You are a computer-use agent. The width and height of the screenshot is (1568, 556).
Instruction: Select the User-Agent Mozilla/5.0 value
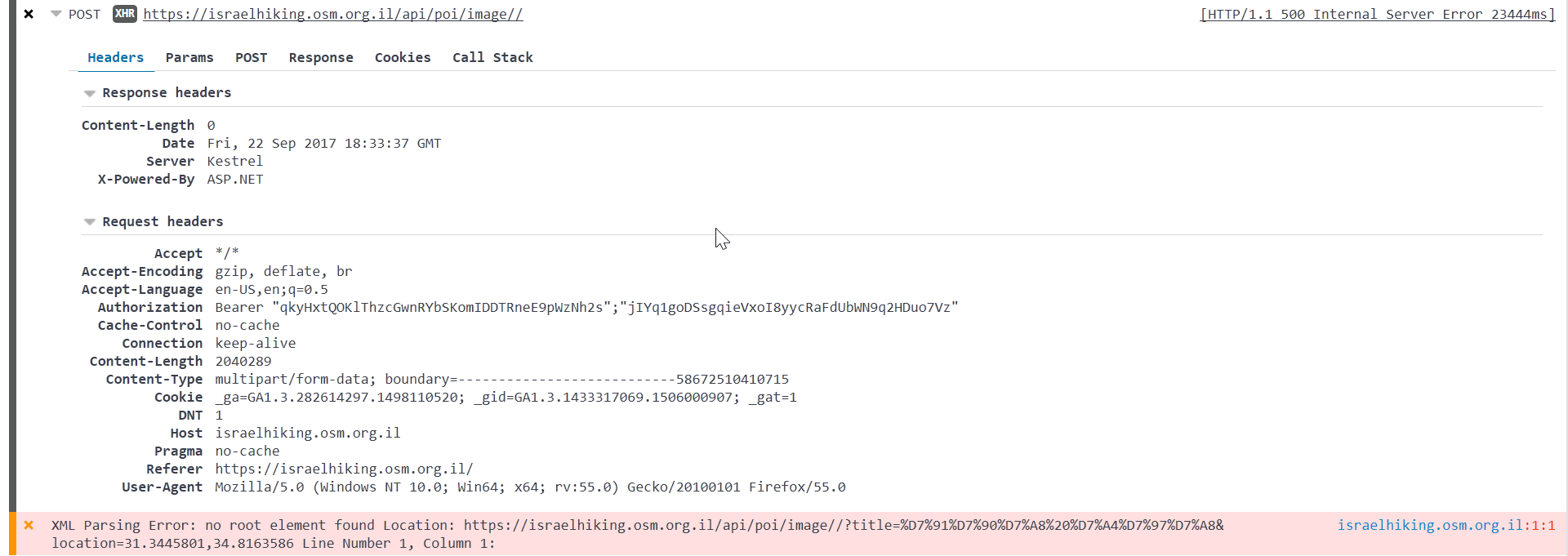click(x=531, y=487)
